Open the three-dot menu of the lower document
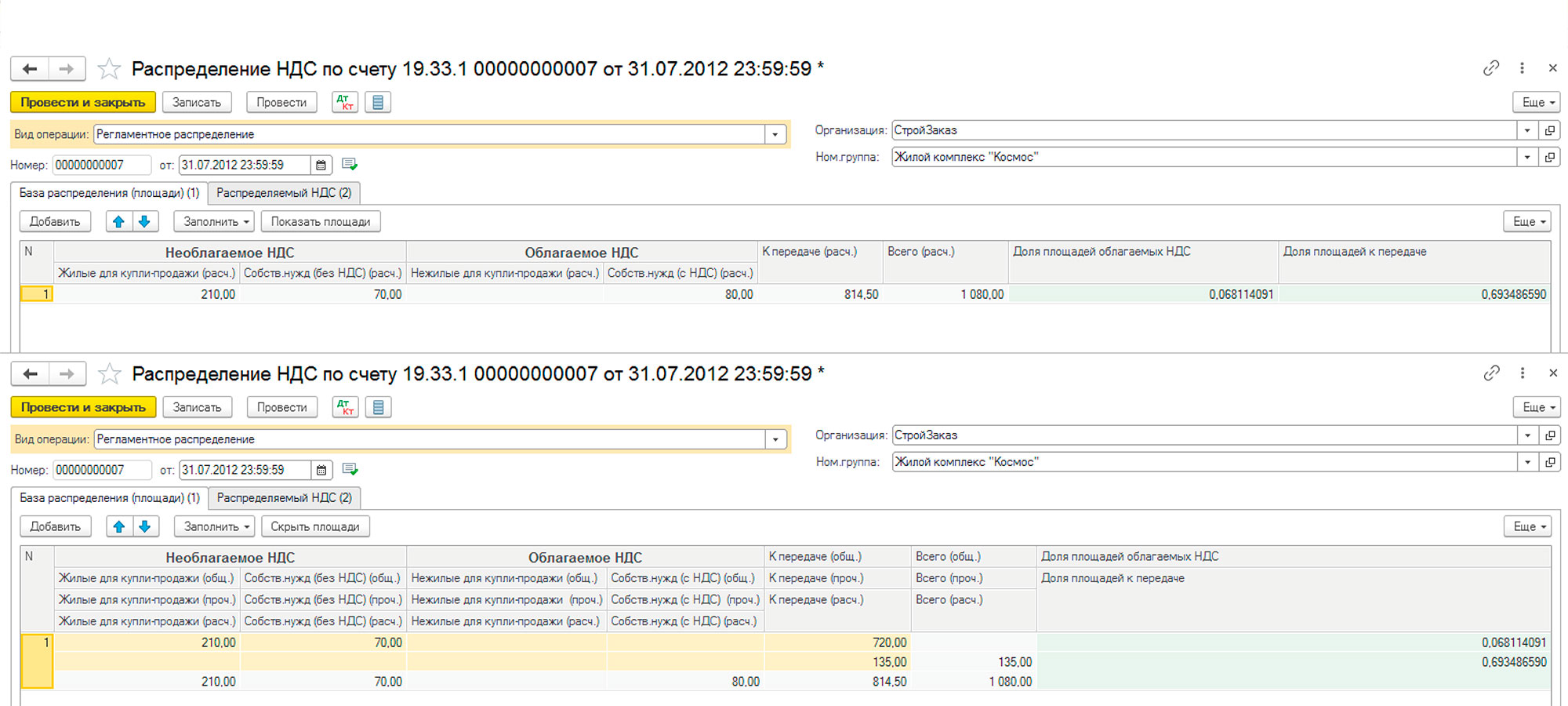 [x=1522, y=373]
